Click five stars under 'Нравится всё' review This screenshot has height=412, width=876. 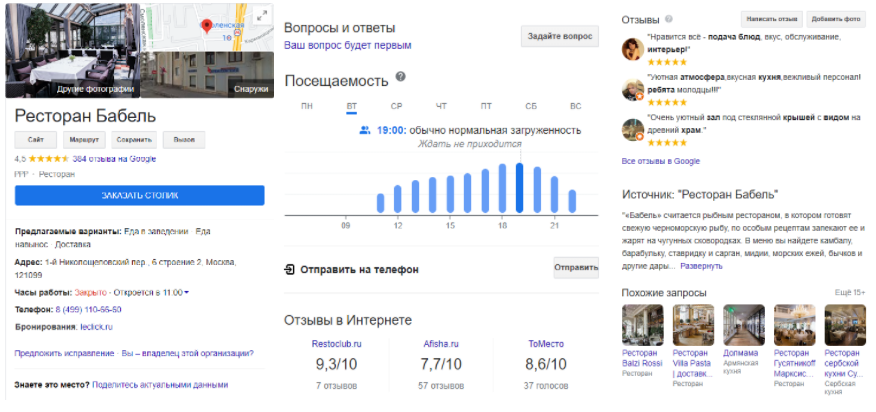(x=667, y=62)
